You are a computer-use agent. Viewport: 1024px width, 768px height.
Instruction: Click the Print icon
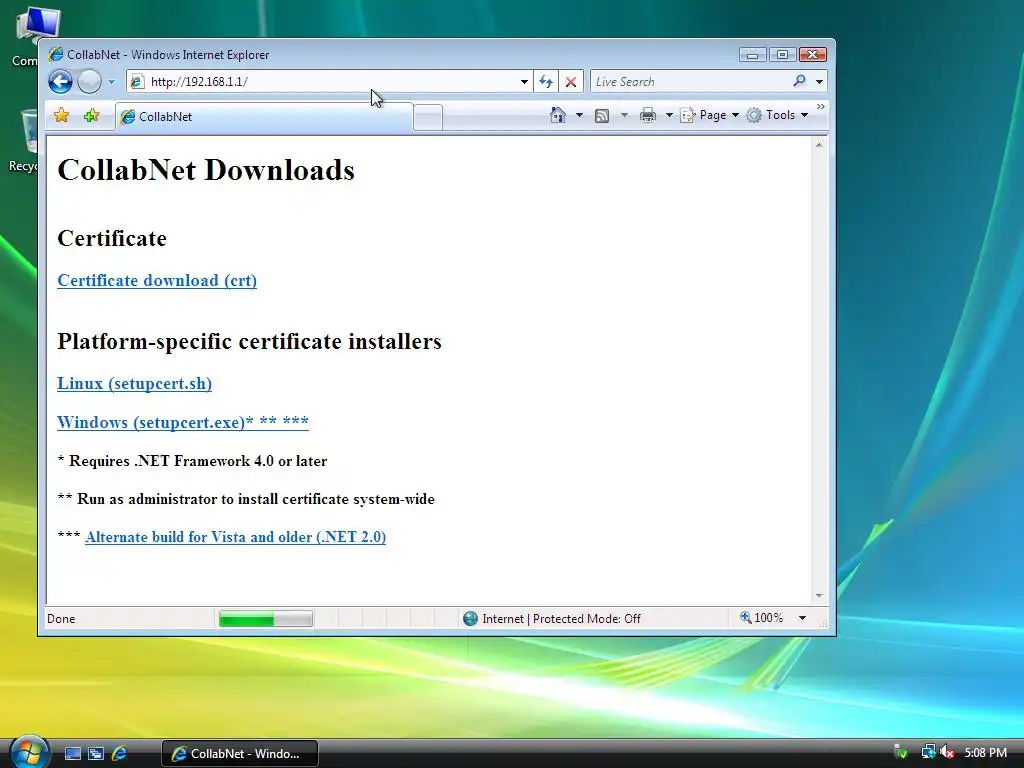coord(648,116)
